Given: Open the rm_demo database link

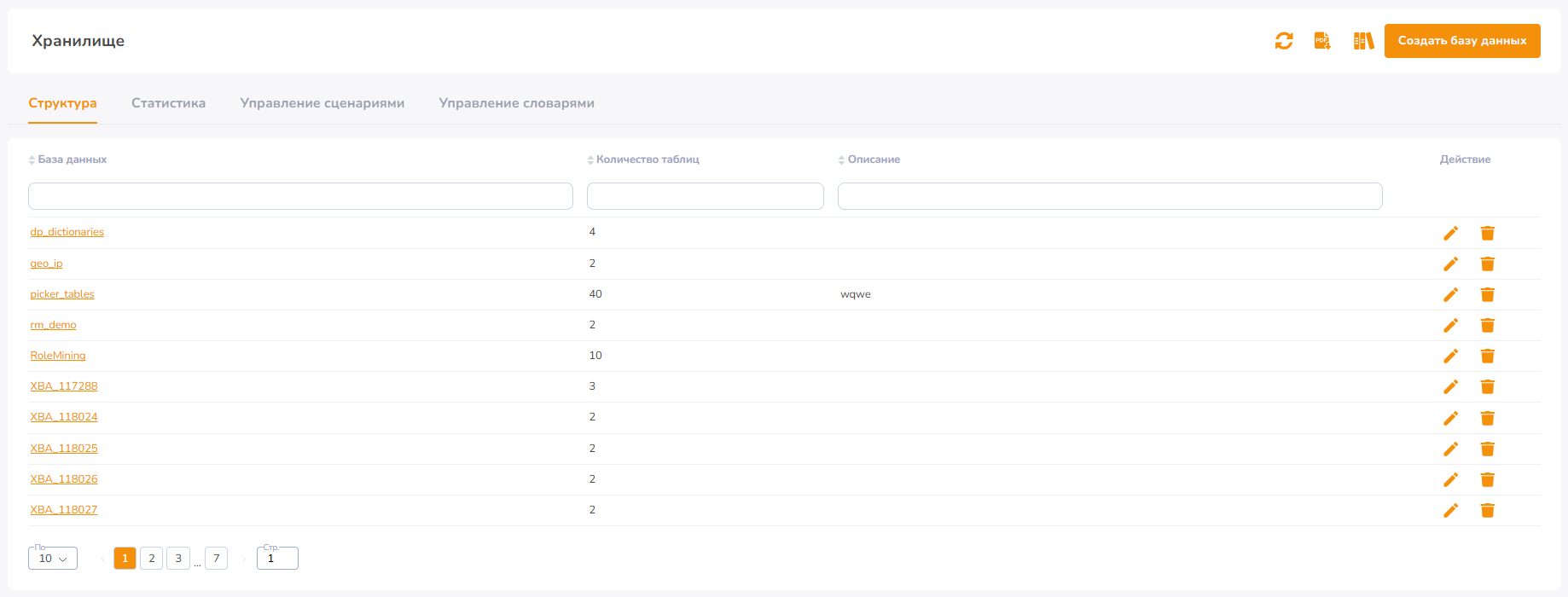Looking at the screenshot, I should coord(53,325).
